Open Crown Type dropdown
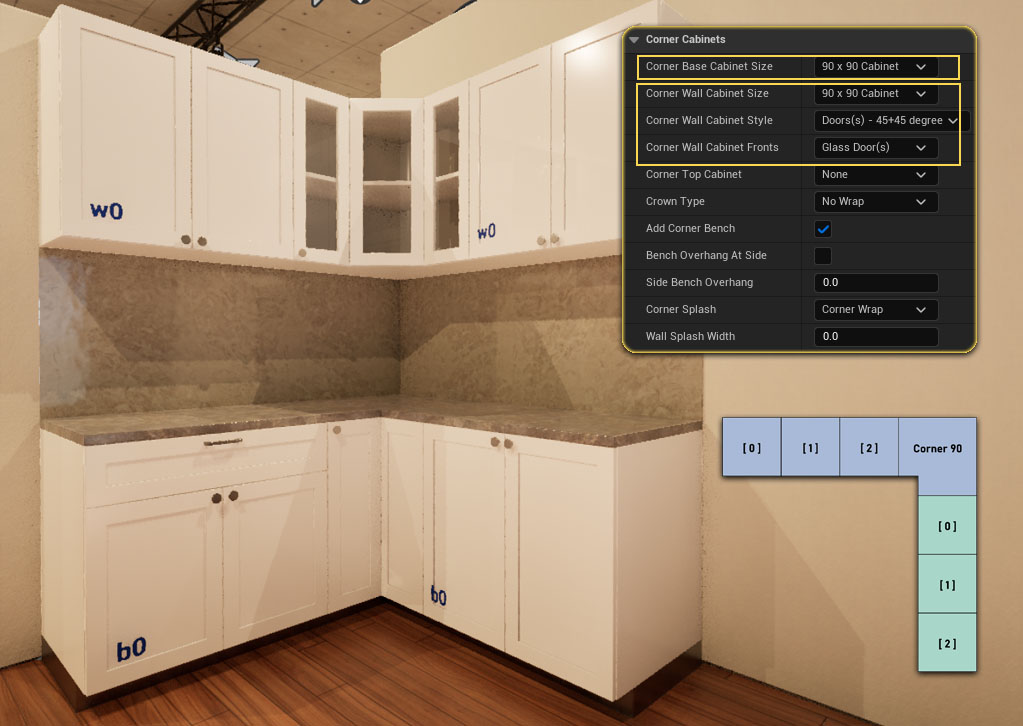1023x726 pixels. (876, 202)
